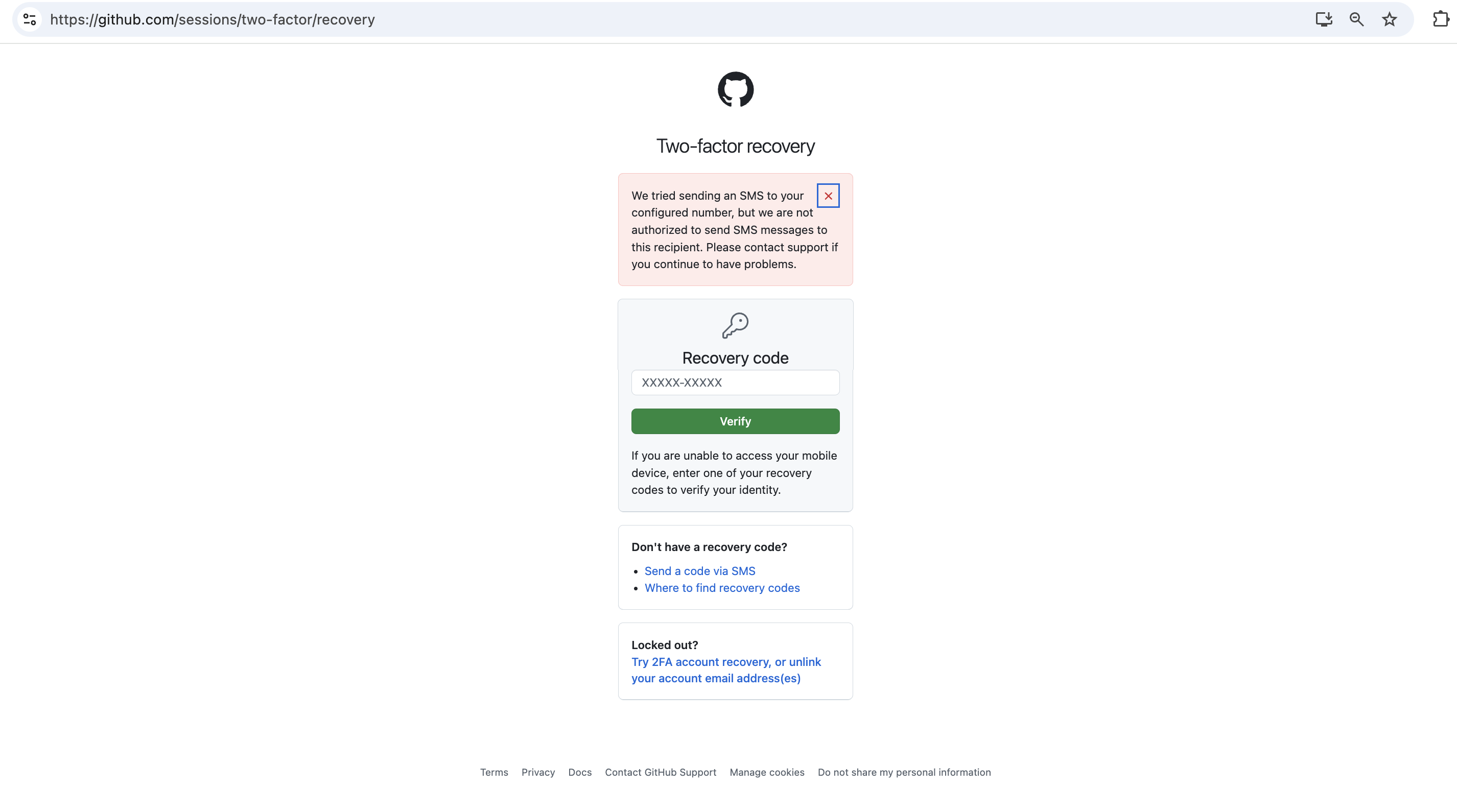The image size is (1457, 812).
Task: Dismiss the SMS error banner
Action: (828, 196)
